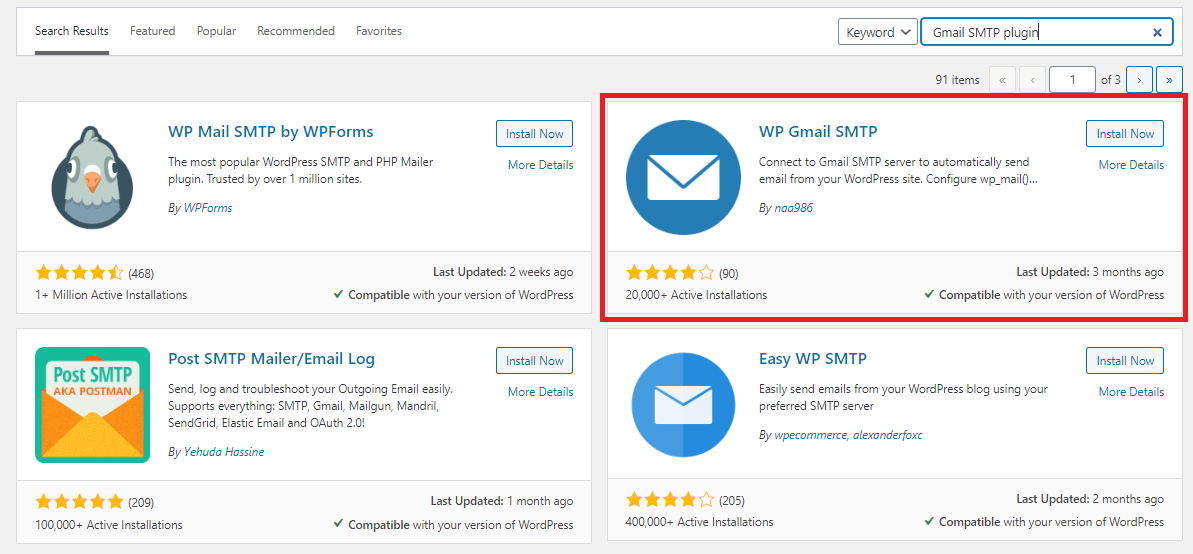The image size is (1193, 554).
Task: Open More Details for Post SMTP Mailer
Action: coord(541,392)
